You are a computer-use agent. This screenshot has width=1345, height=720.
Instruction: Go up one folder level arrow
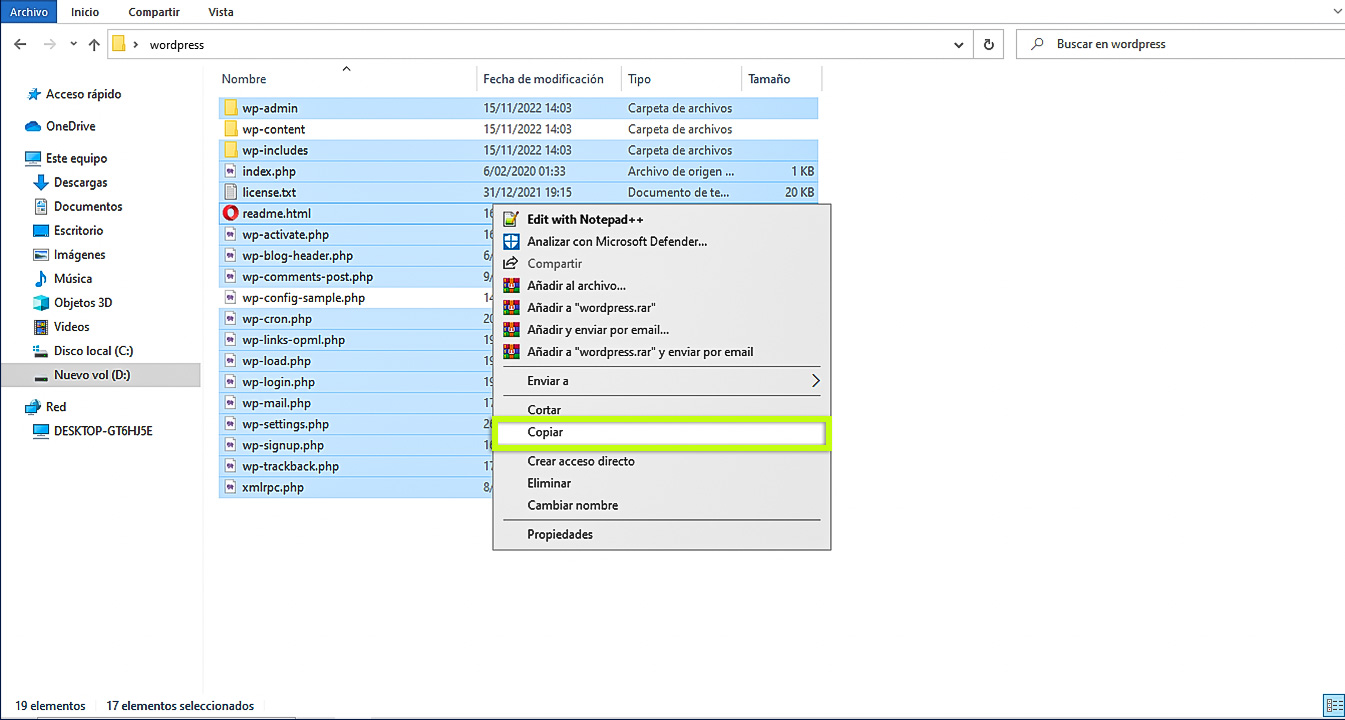tap(95, 44)
